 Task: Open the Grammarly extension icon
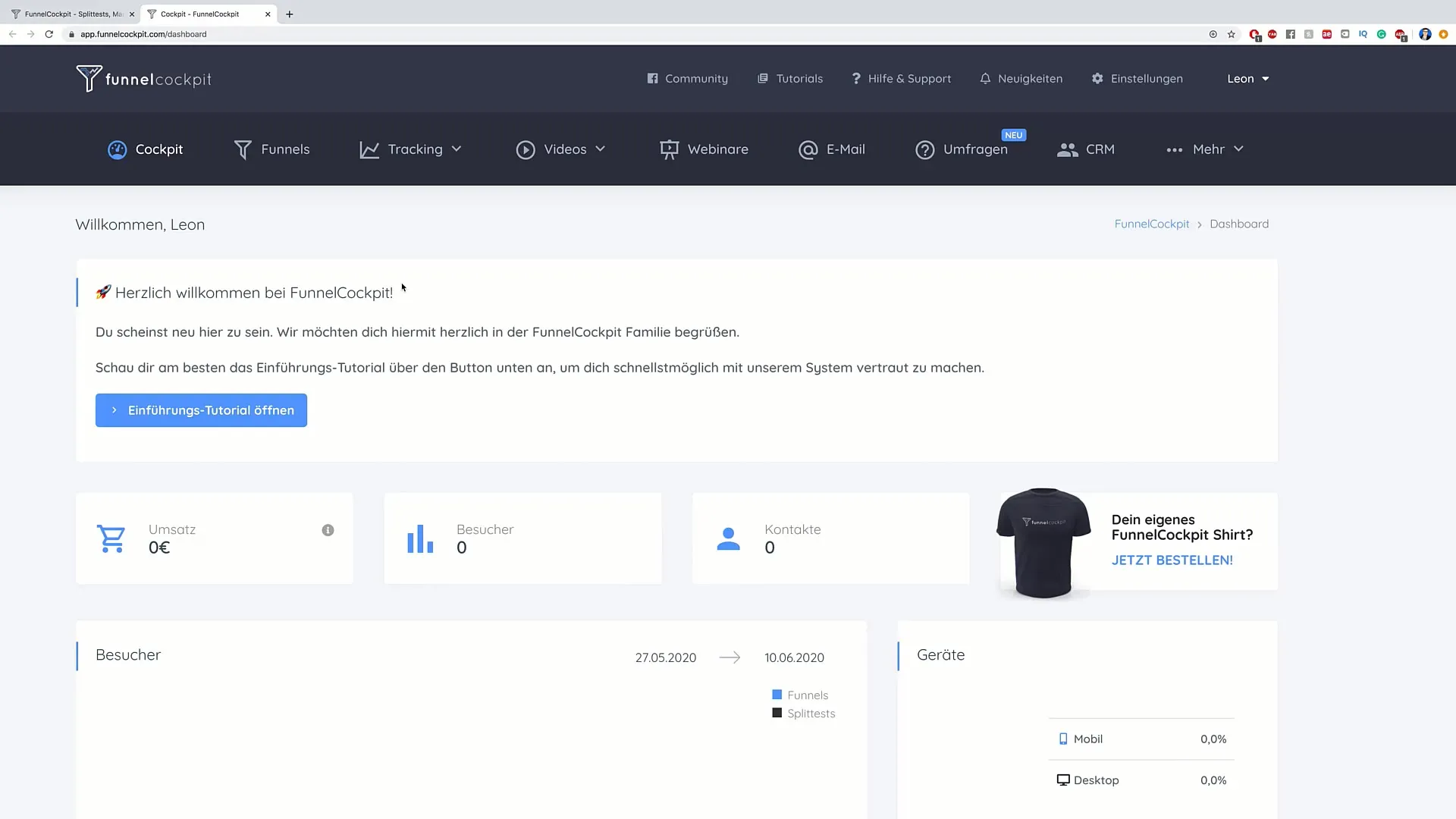(x=1382, y=34)
